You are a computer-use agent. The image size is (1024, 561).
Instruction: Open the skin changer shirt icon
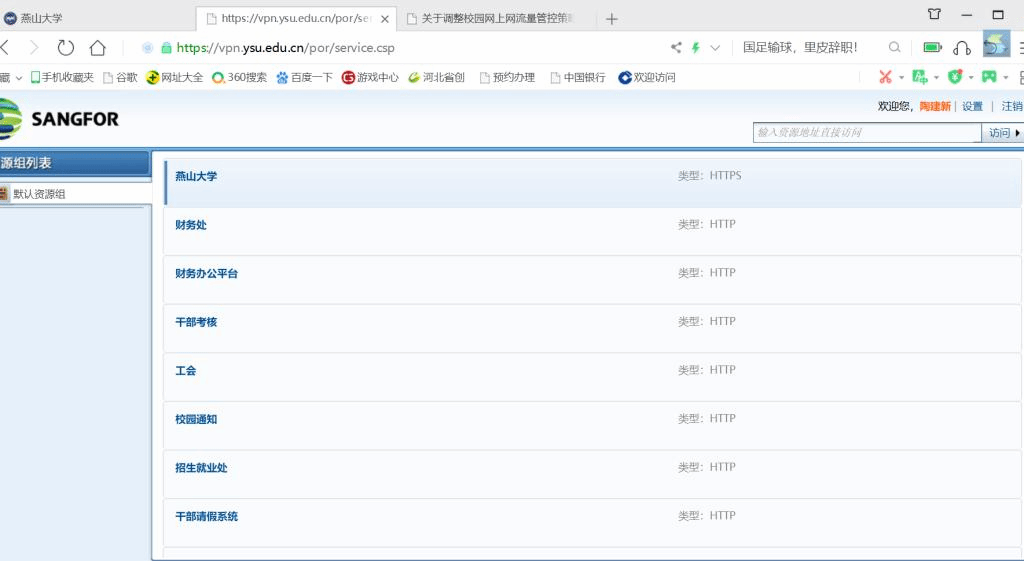(934, 14)
